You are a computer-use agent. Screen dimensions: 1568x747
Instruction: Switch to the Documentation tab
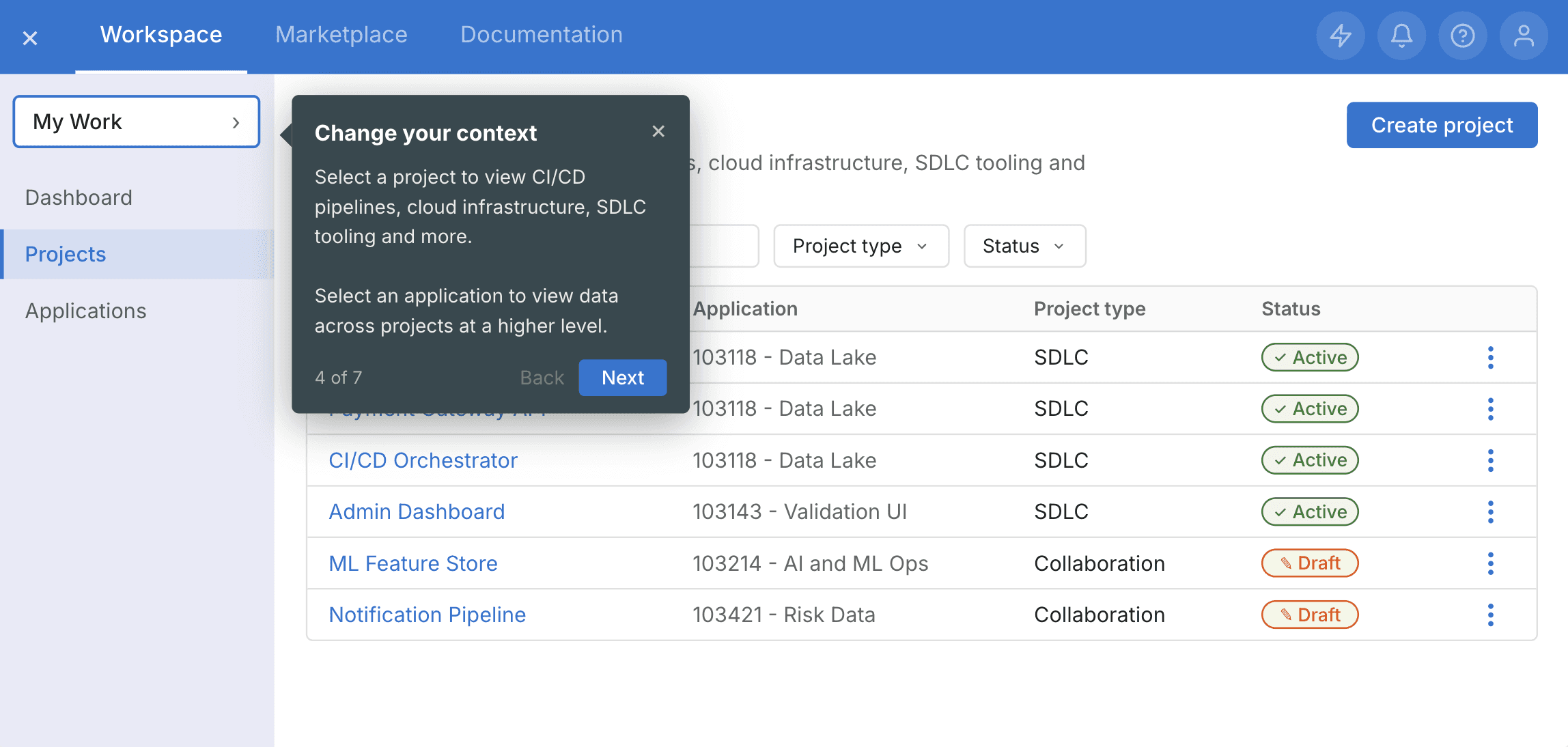[x=541, y=35]
